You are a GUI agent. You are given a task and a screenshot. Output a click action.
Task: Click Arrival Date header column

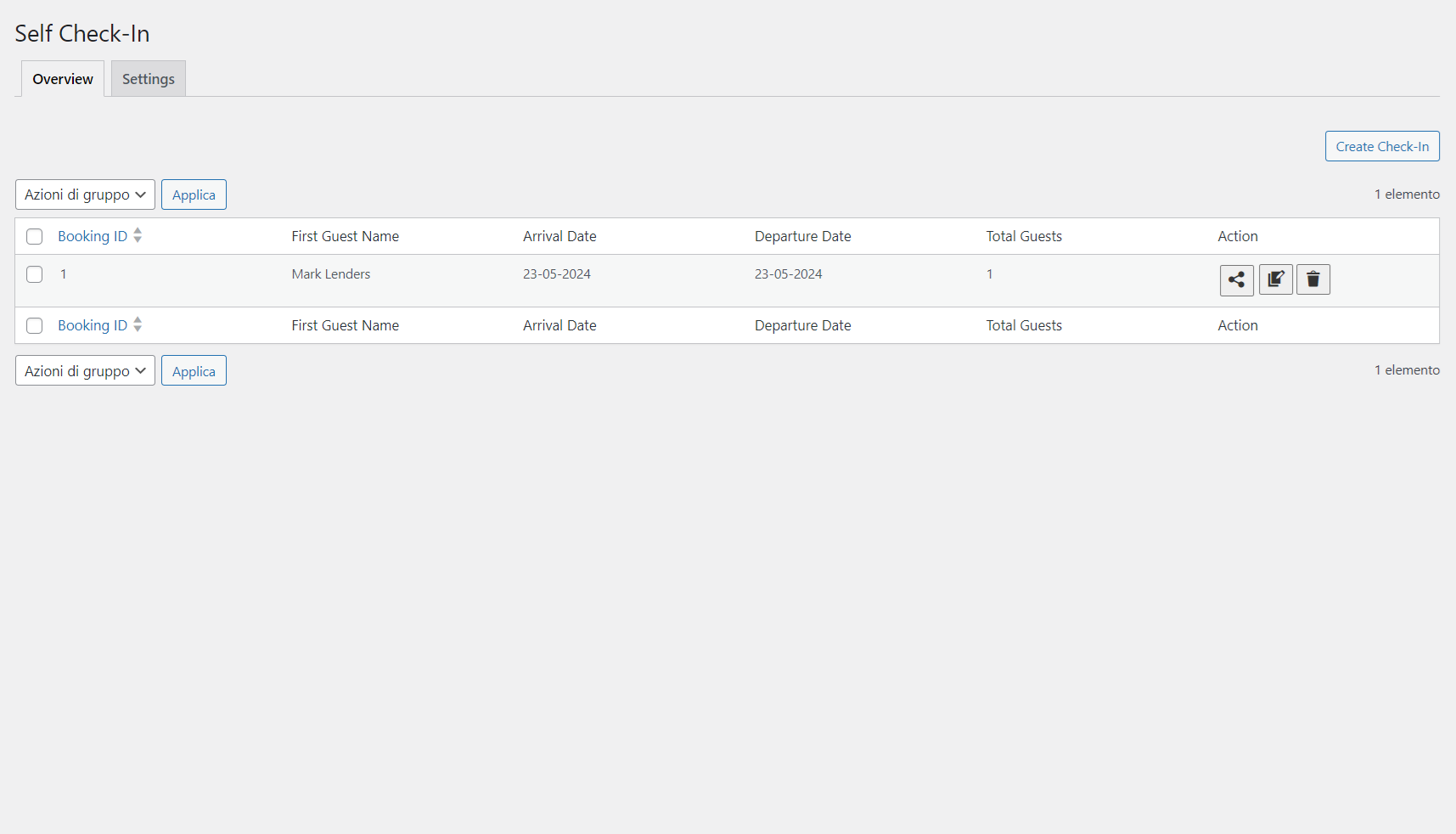tap(559, 236)
